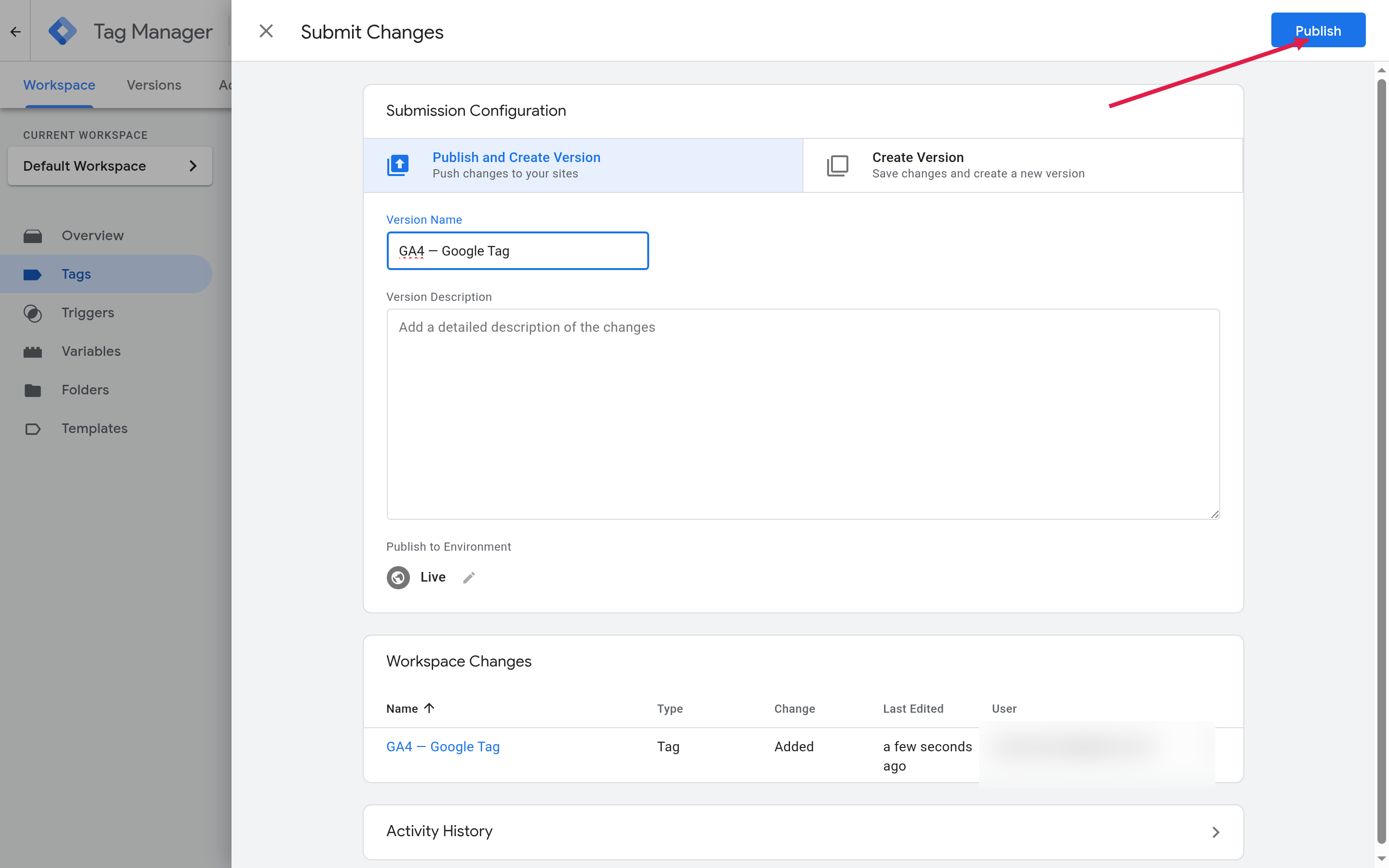Screen dimensions: 1389x868
Task: Click the Version Description text area
Action: tap(803, 414)
